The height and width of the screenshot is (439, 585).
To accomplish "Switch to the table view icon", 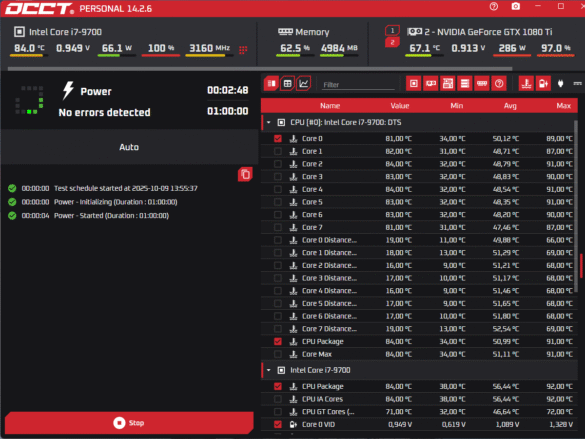I will click(288, 84).
